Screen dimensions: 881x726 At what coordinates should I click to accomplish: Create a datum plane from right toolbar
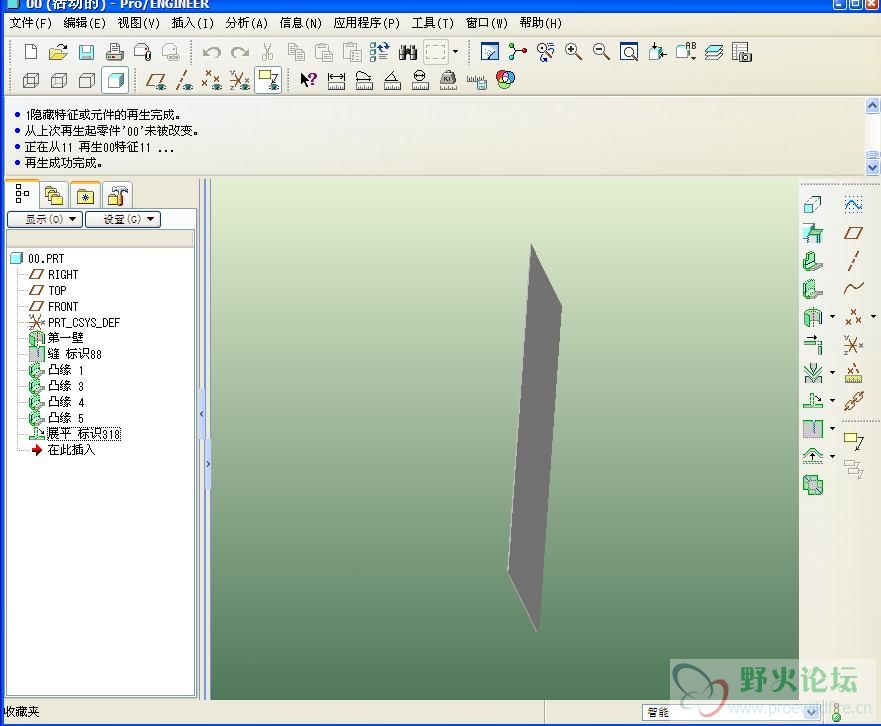(853, 233)
